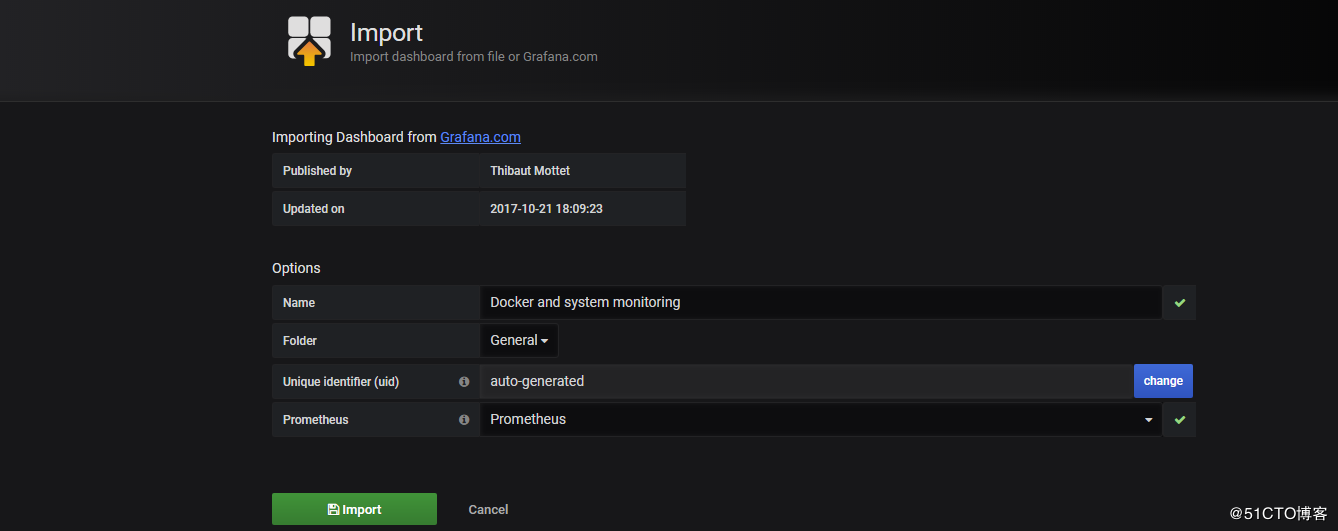Click the Cancel link
The image size is (1338, 531).
point(488,510)
